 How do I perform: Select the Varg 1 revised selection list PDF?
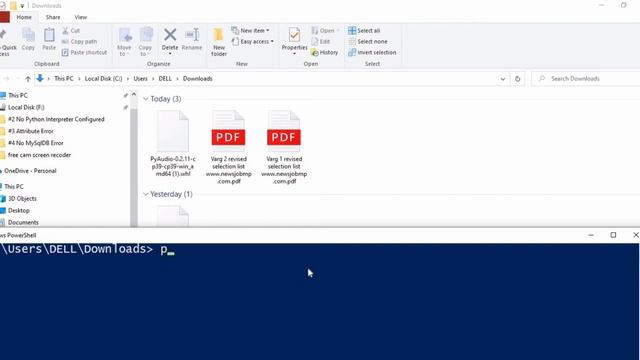click(x=284, y=147)
